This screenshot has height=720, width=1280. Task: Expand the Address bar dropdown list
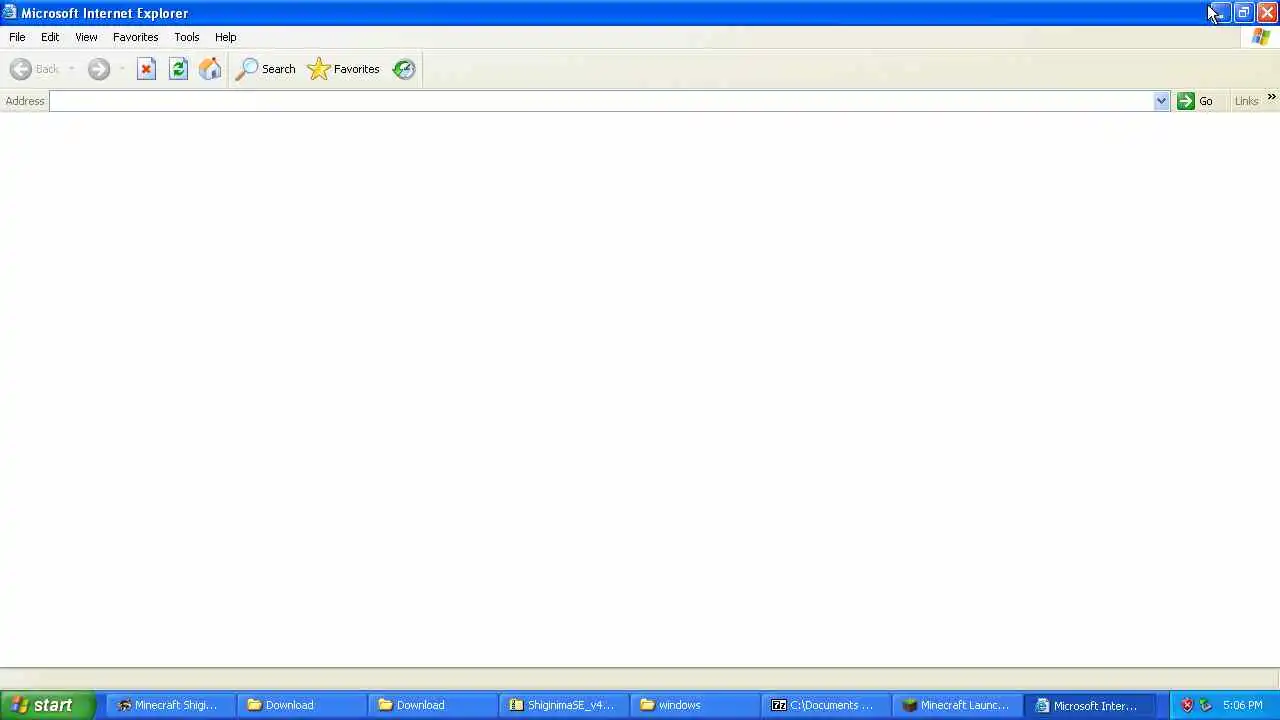click(x=1161, y=101)
